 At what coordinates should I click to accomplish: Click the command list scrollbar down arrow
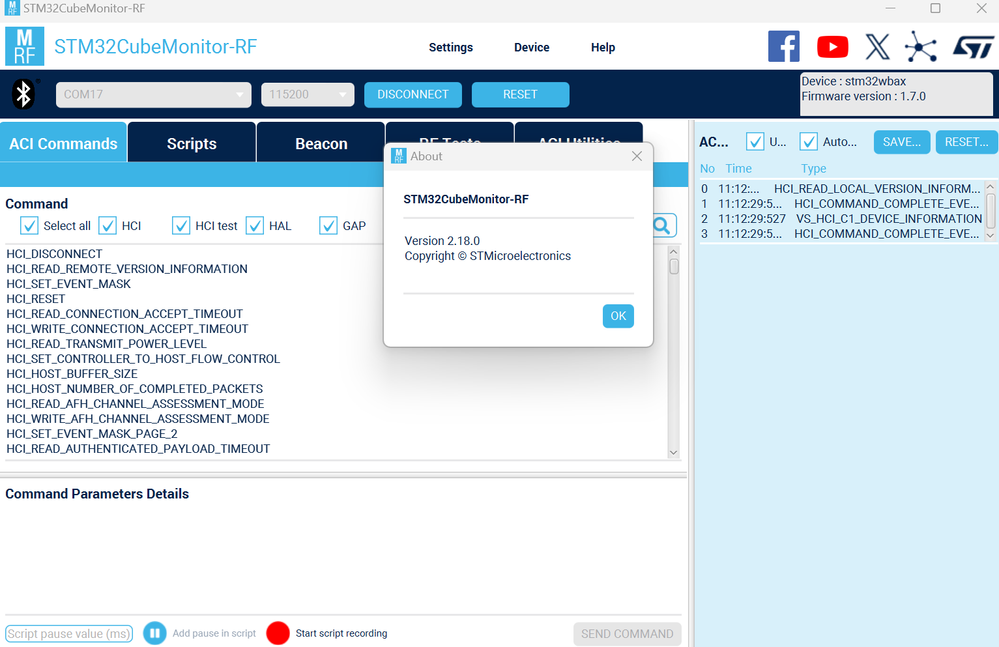click(673, 453)
